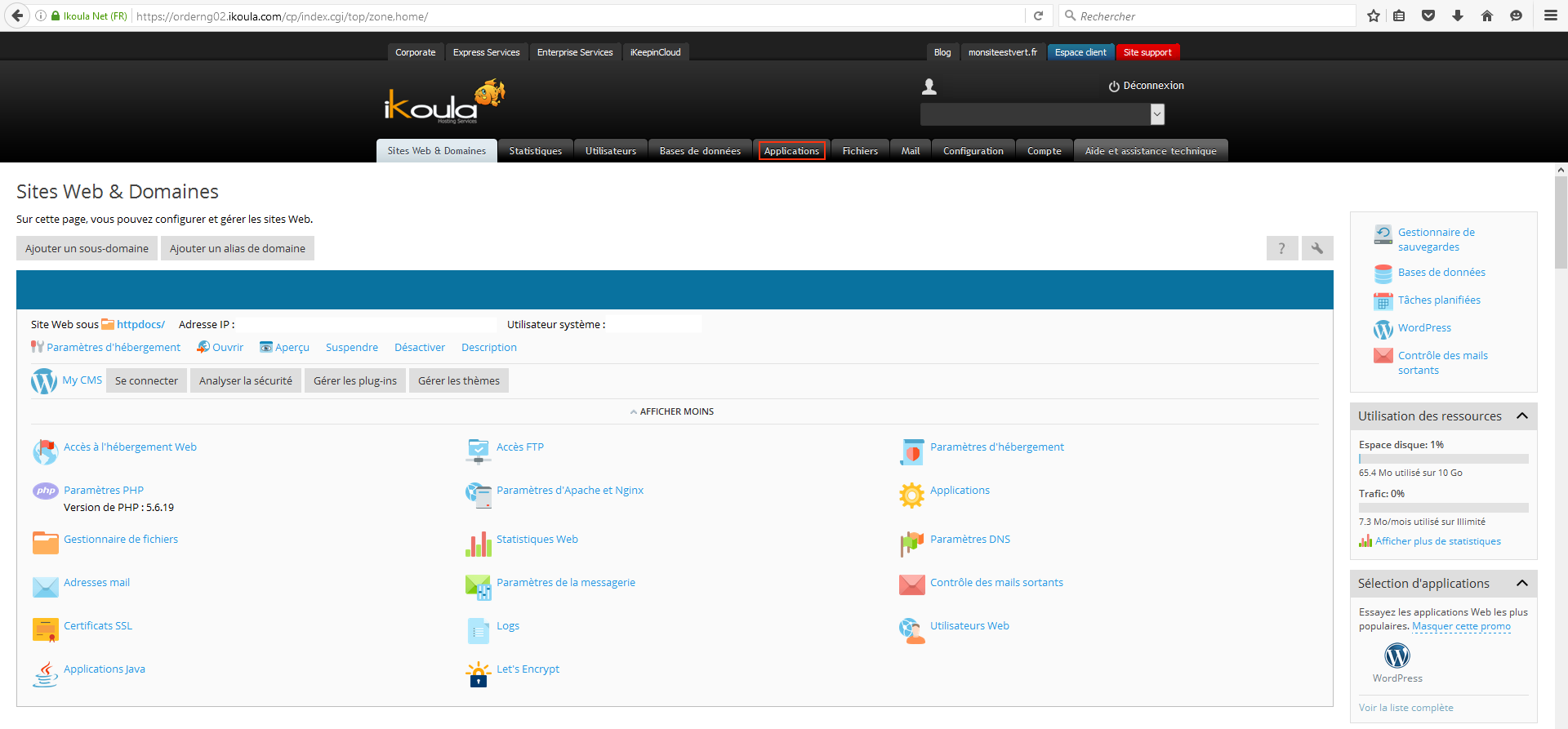Screen dimensions: 1568x729
Task: Click the Statistiques Web chart icon
Action: pyautogui.click(x=478, y=544)
